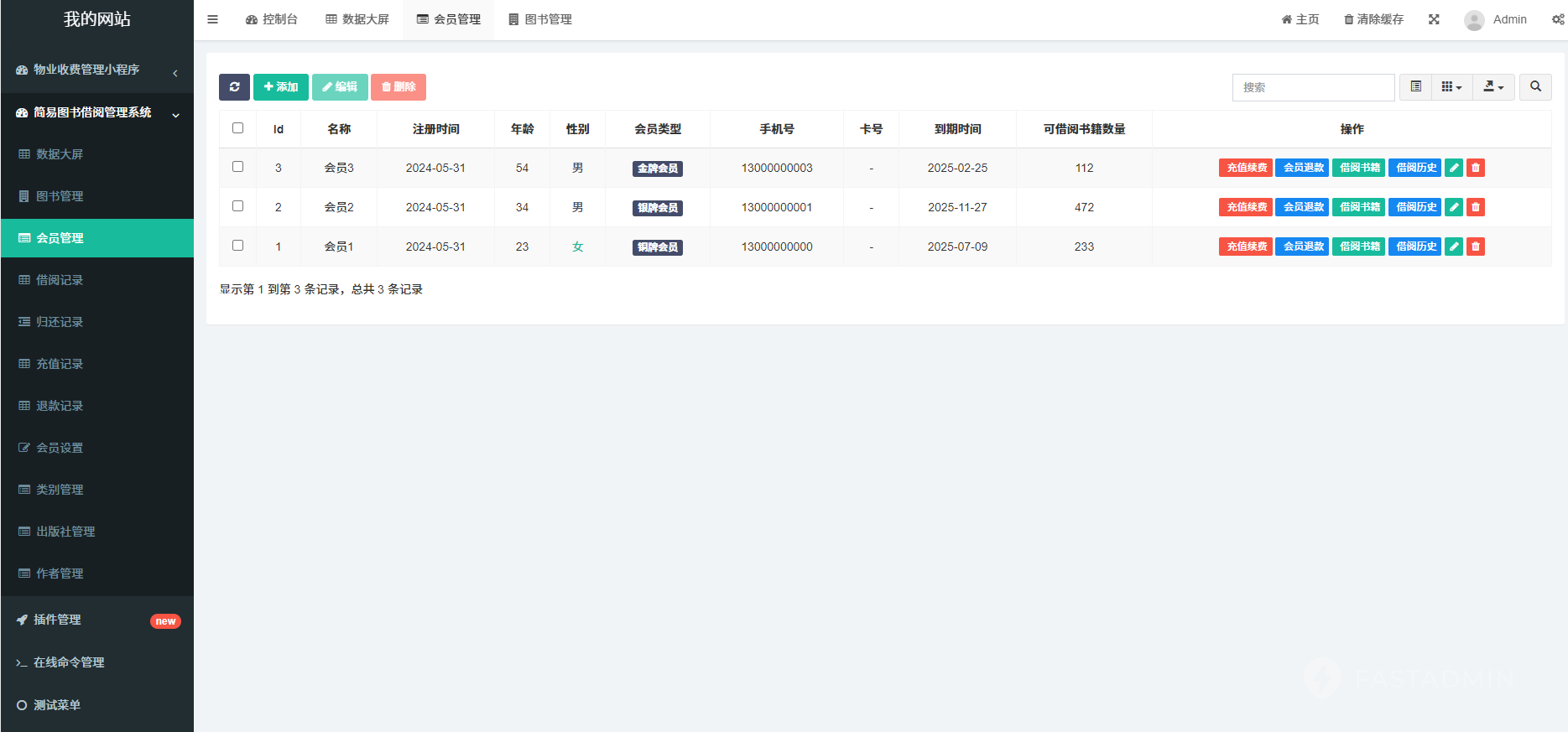Select all rows with header checkbox
This screenshot has width=1568, height=732.
point(238,128)
